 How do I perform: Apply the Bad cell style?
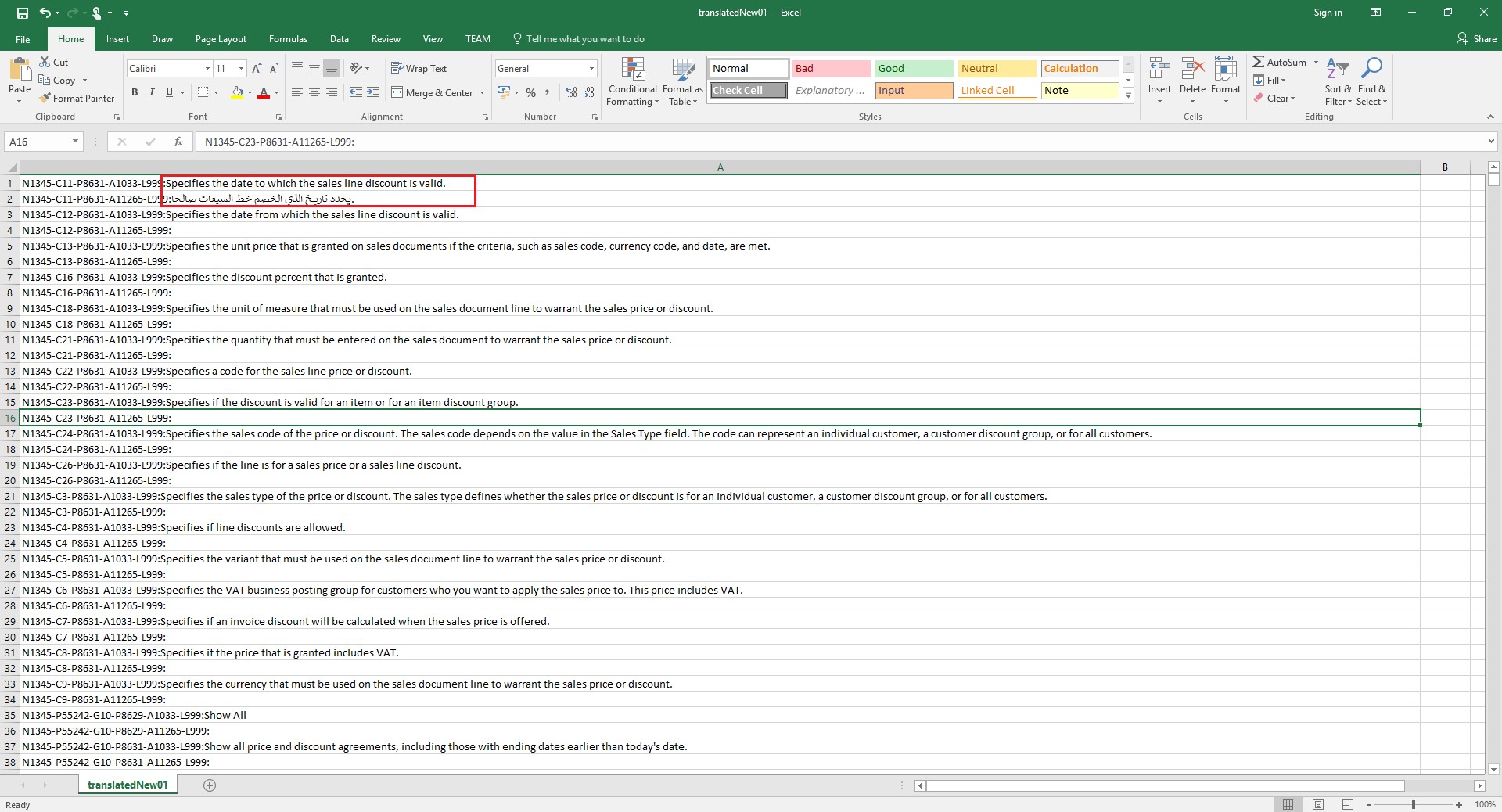(x=830, y=69)
